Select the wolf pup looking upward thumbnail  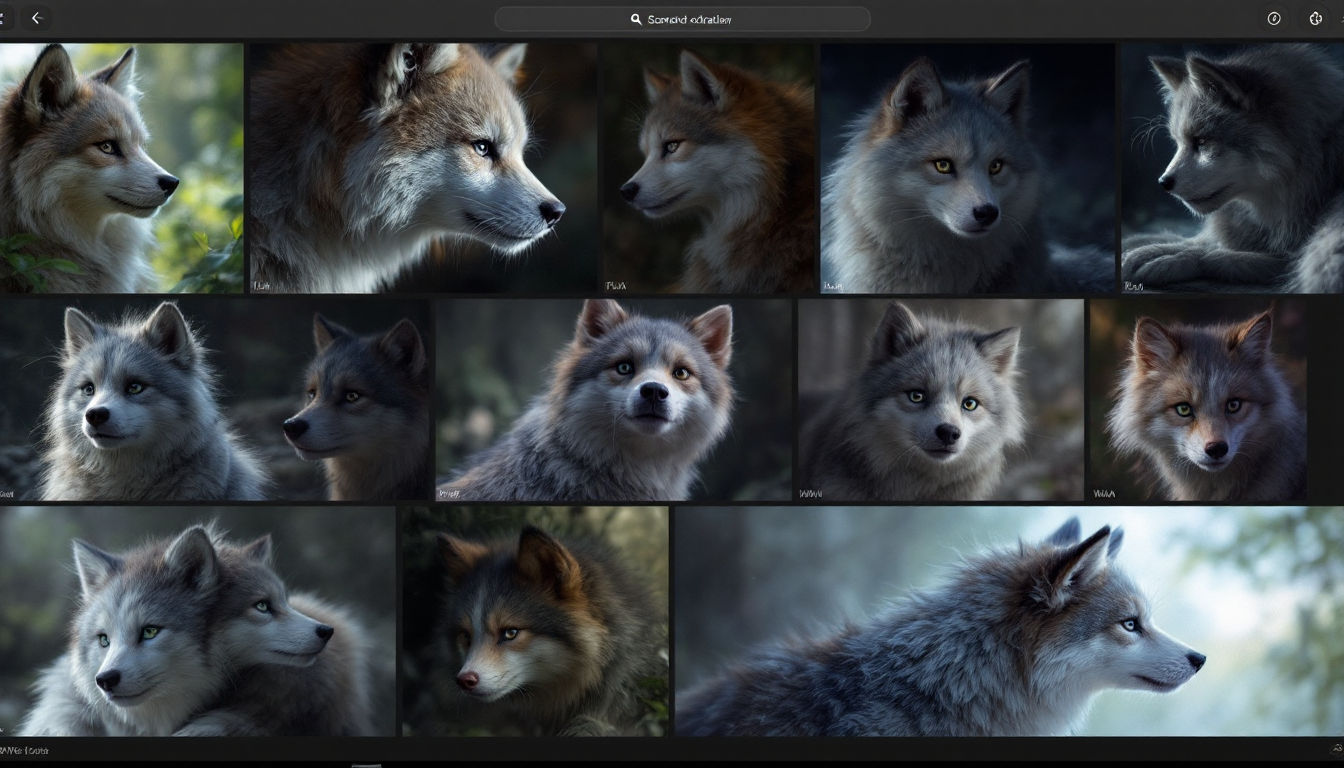613,399
